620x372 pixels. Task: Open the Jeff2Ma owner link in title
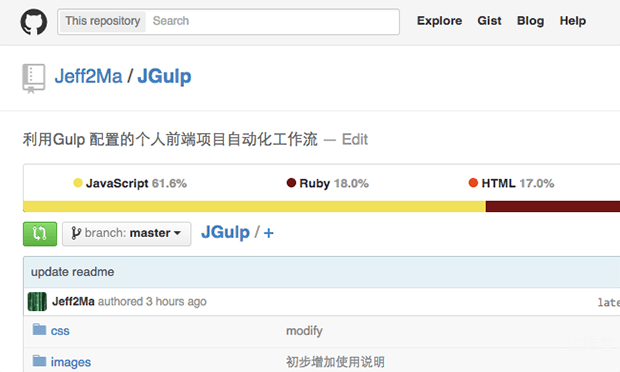click(x=88, y=76)
